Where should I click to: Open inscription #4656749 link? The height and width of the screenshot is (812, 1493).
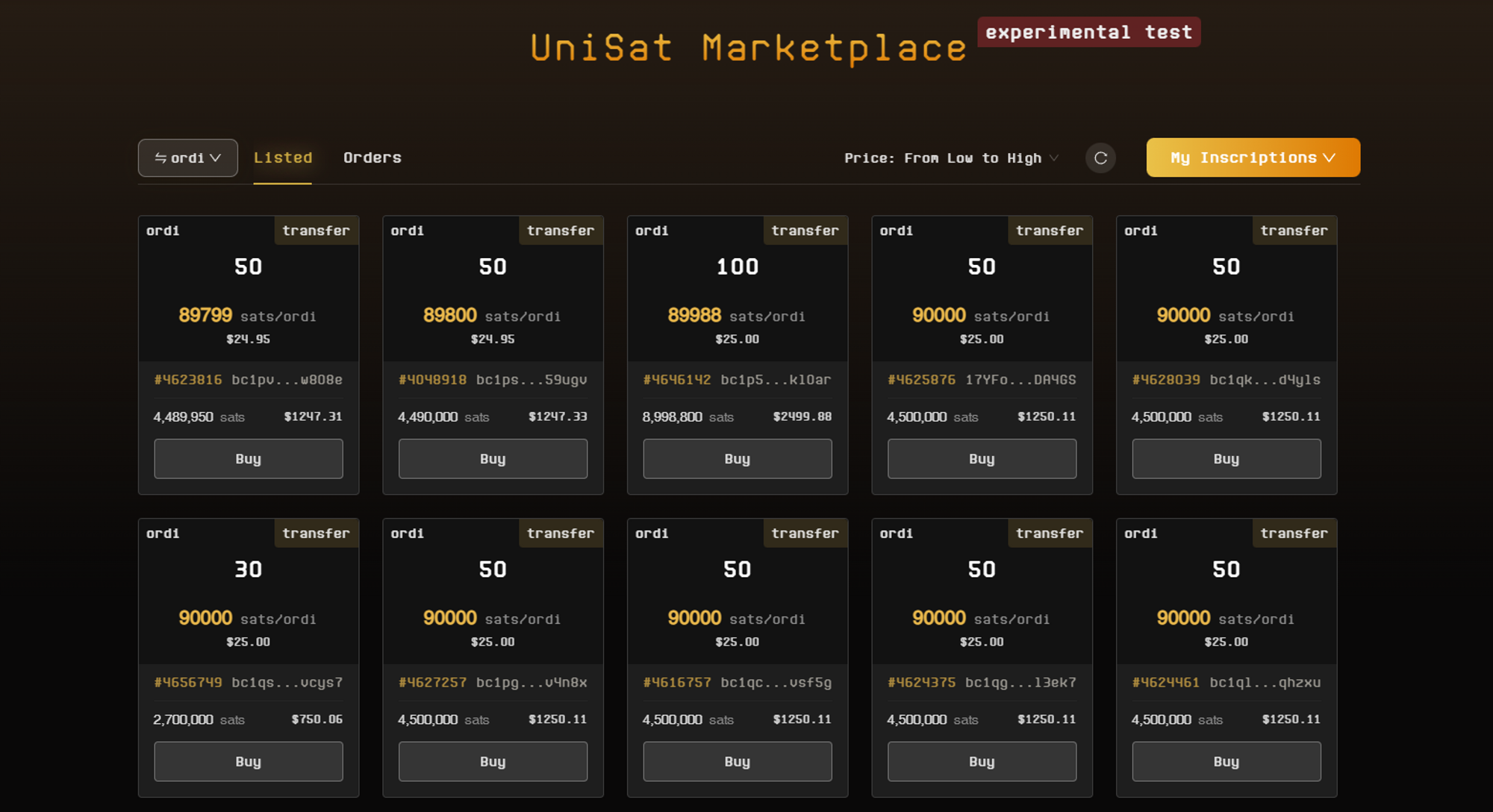[188, 682]
